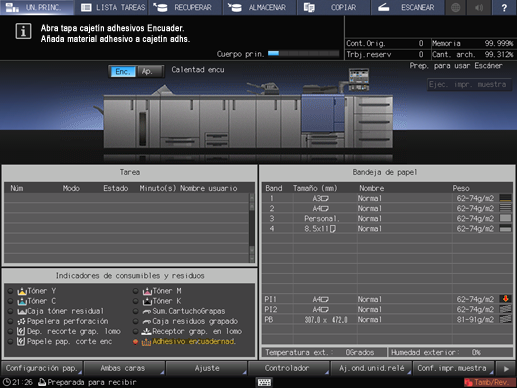Click the Tarea list scrollbar

(252, 228)
